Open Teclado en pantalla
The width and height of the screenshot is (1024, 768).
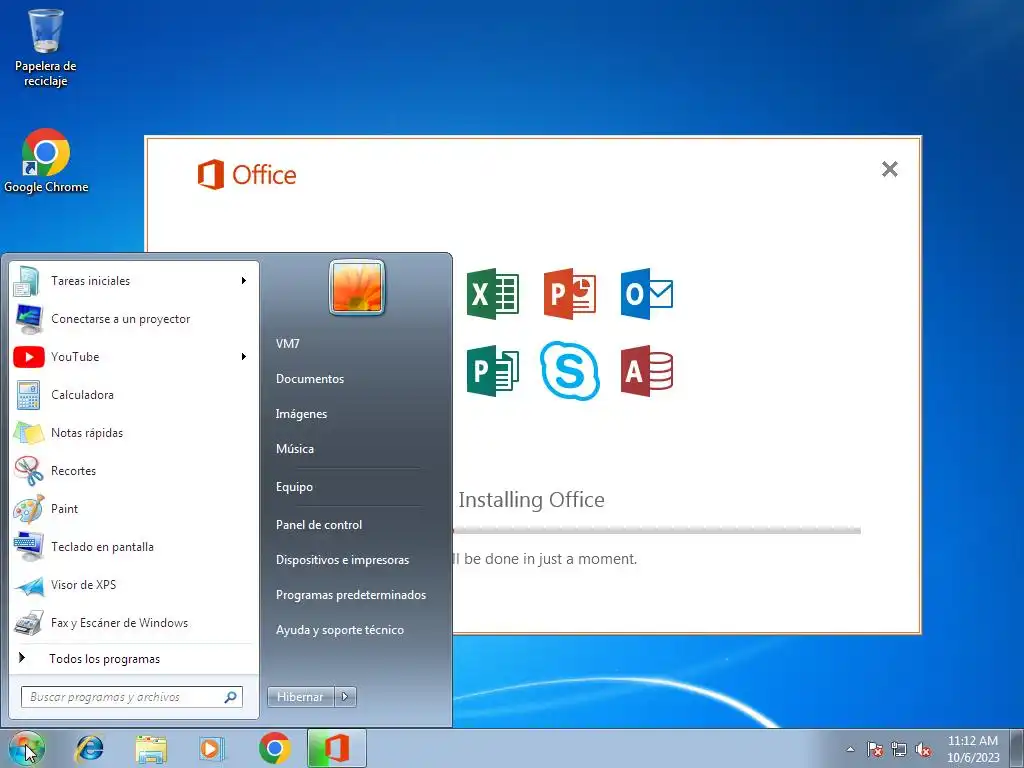pos(134,547)
